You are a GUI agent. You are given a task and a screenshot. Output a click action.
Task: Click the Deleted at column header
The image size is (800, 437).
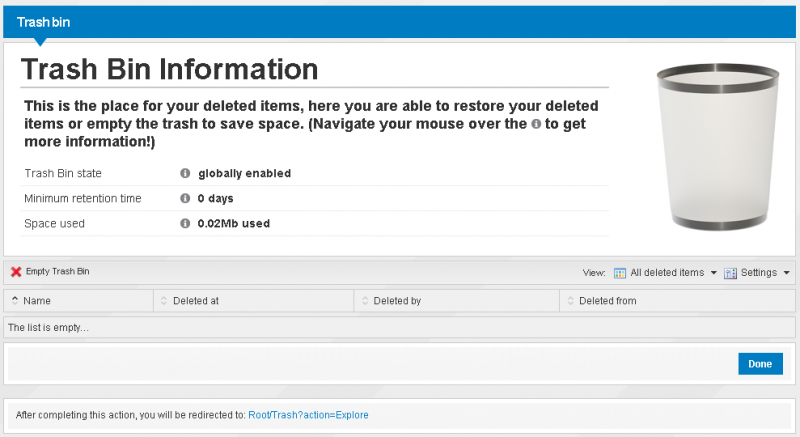(x=254, y=301)
